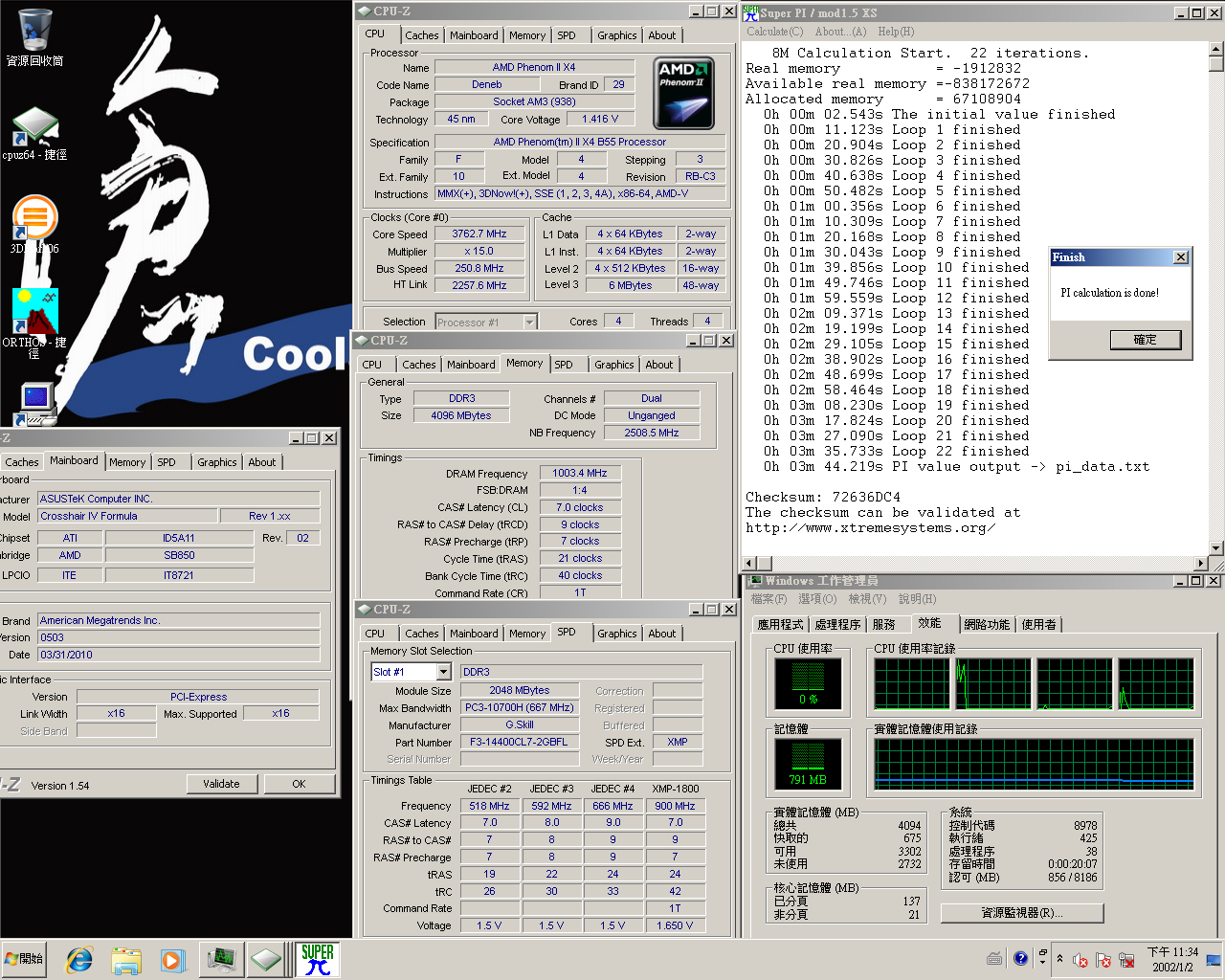This screenshot has height=980, width=1225.
Task: Open About tab in top CPU-Z window
Action: pyautogui.click(x=662, y=35)
